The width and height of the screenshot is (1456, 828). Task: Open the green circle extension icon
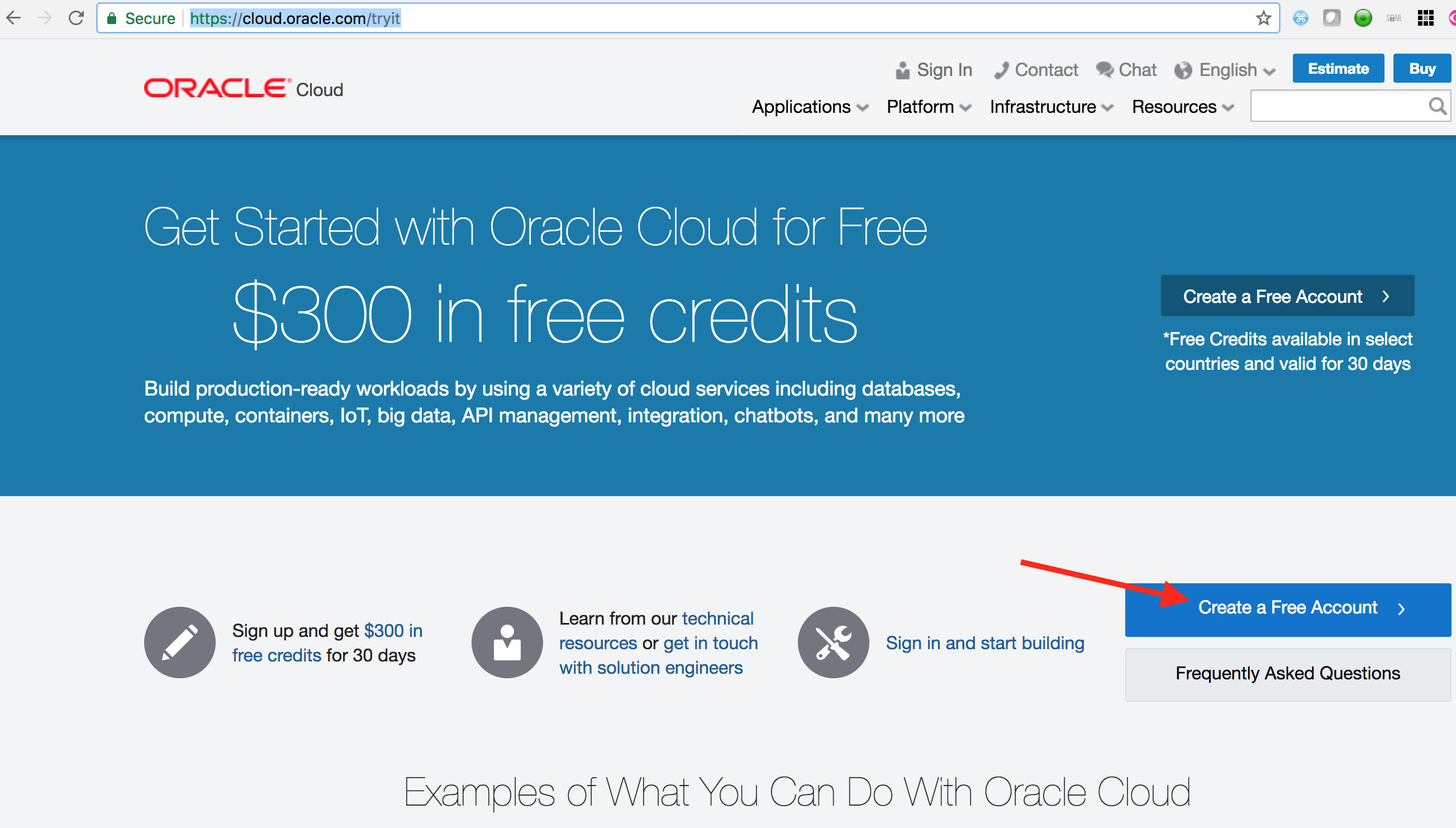point(1363,18)
